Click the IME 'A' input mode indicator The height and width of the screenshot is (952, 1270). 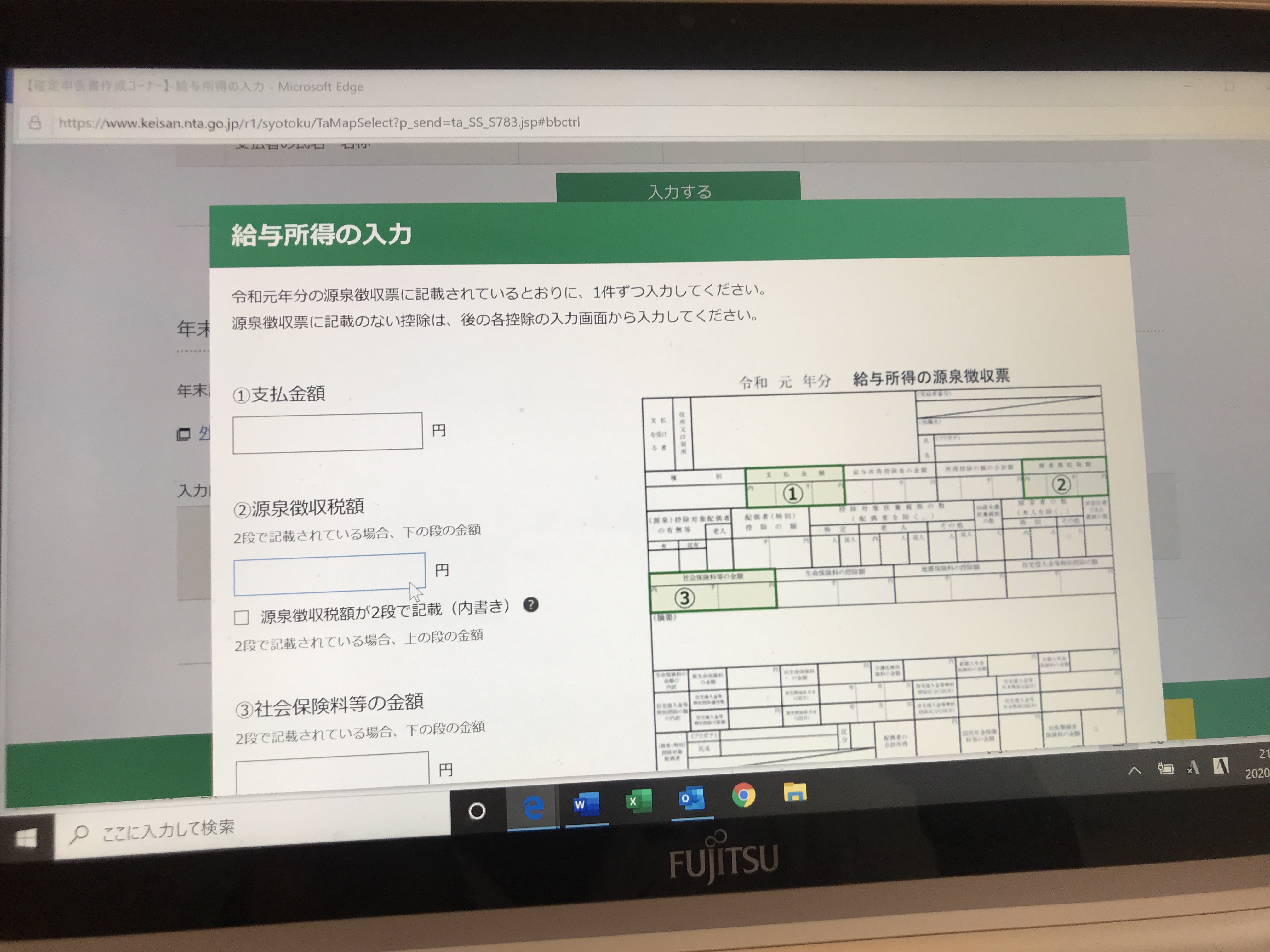click(x=1221, y=766)
